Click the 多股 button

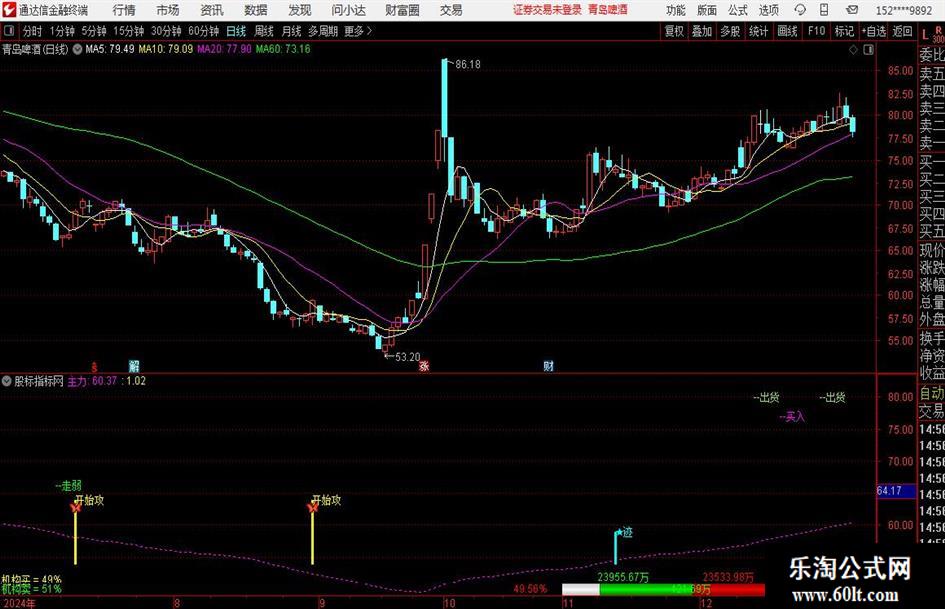[x=730, y=31]
